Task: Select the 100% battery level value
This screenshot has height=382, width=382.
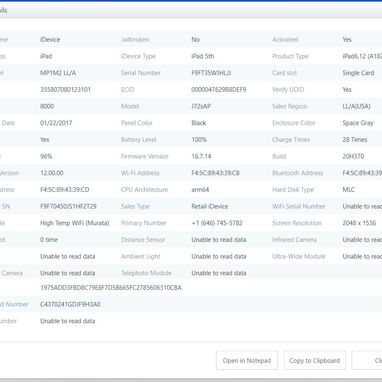Action: click(x=199, y=139)
